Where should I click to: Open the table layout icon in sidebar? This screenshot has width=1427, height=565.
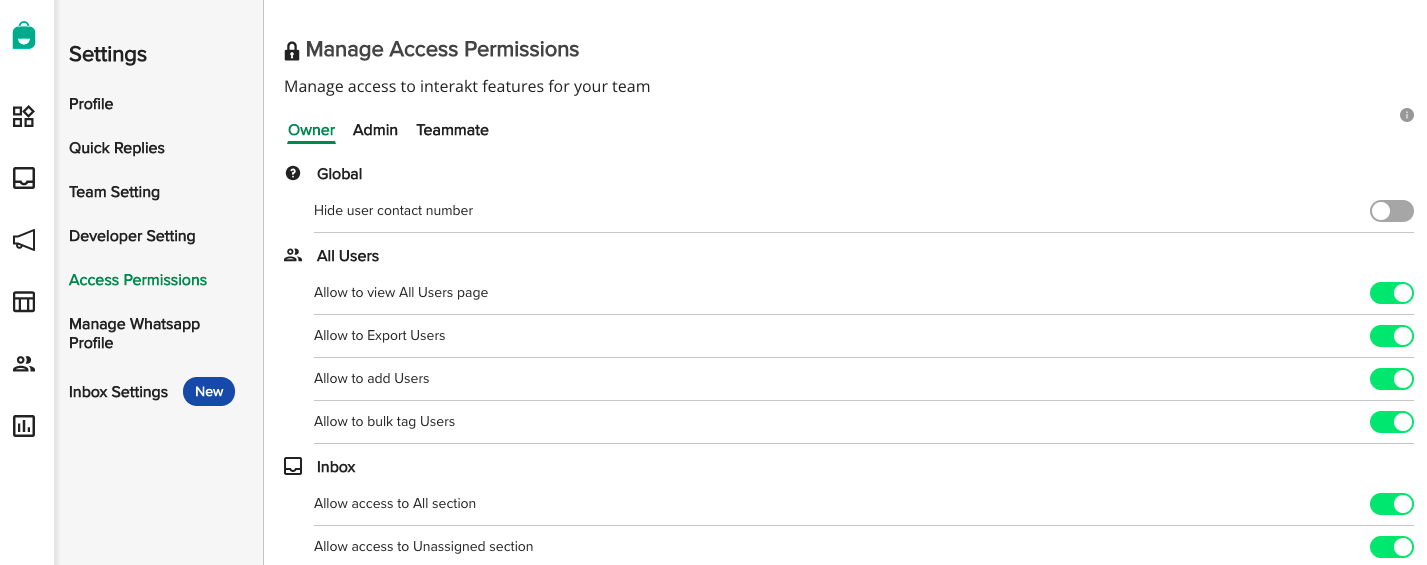[x=24, y=302]
